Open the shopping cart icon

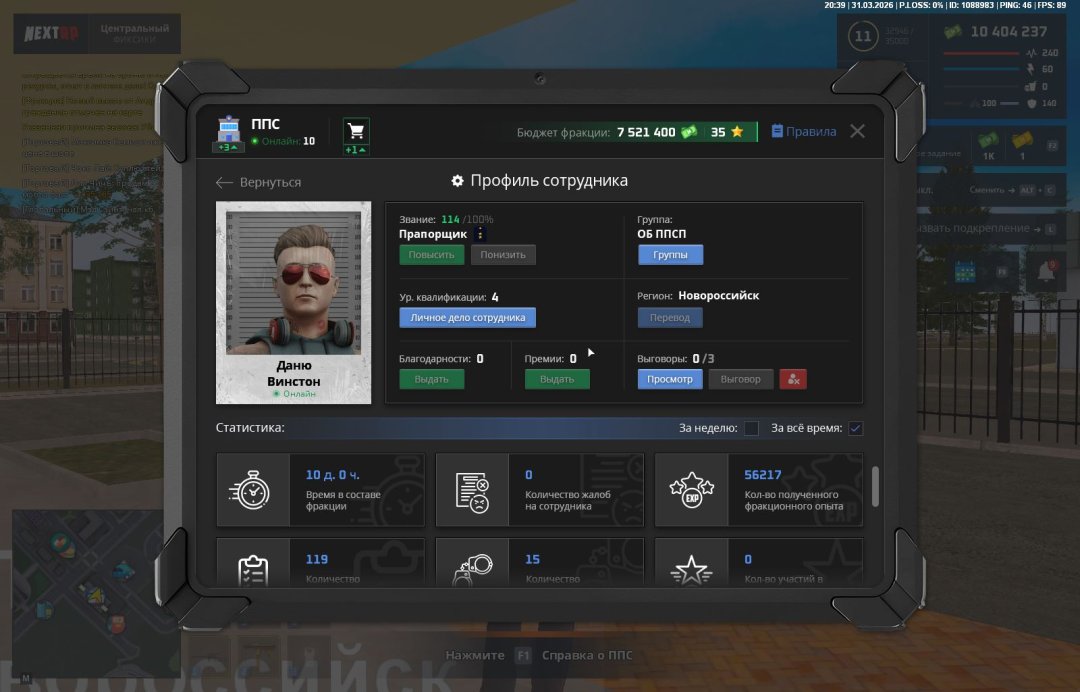356,131
